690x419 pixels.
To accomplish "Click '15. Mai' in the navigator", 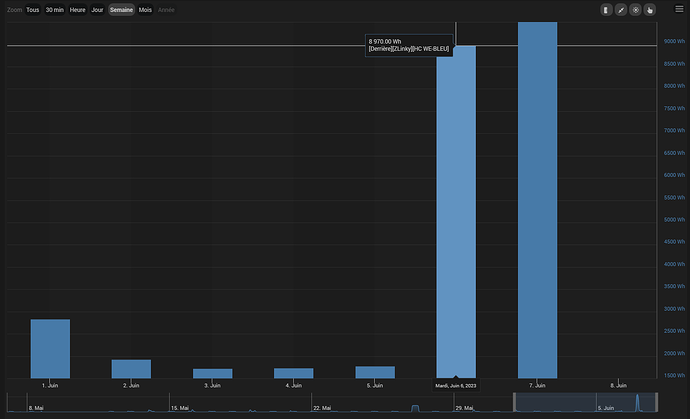I will click(x=180, y=408).
